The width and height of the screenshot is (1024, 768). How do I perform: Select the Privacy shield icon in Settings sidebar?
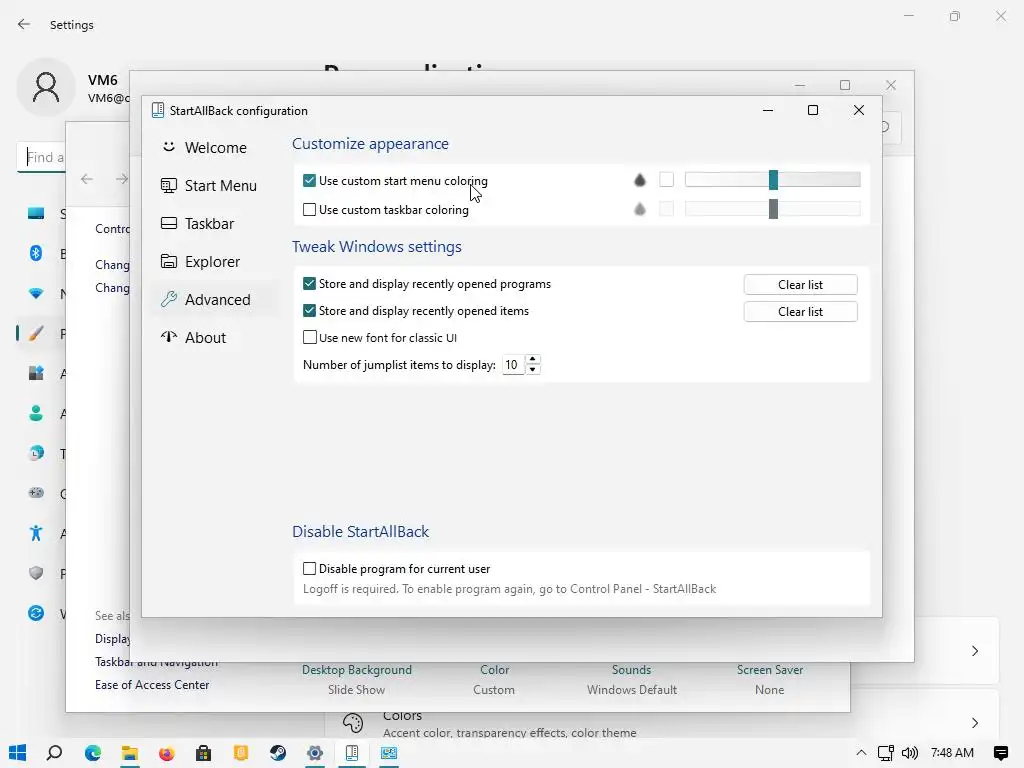coord(36,573)
